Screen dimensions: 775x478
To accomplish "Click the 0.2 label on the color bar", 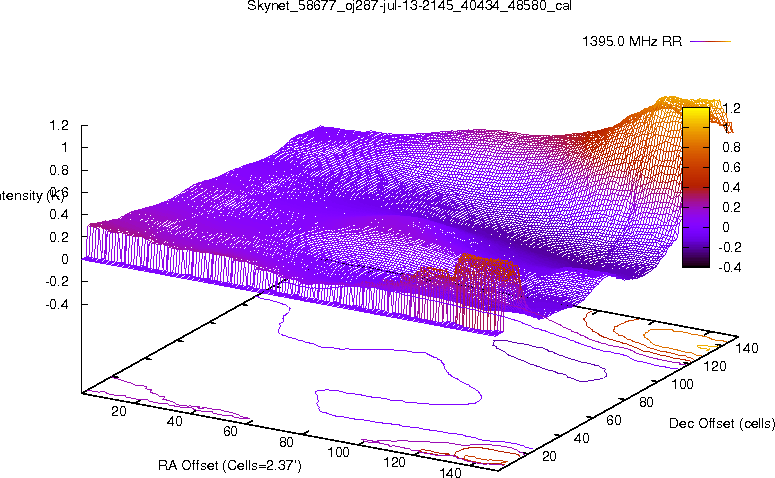I will pos(732,208).
